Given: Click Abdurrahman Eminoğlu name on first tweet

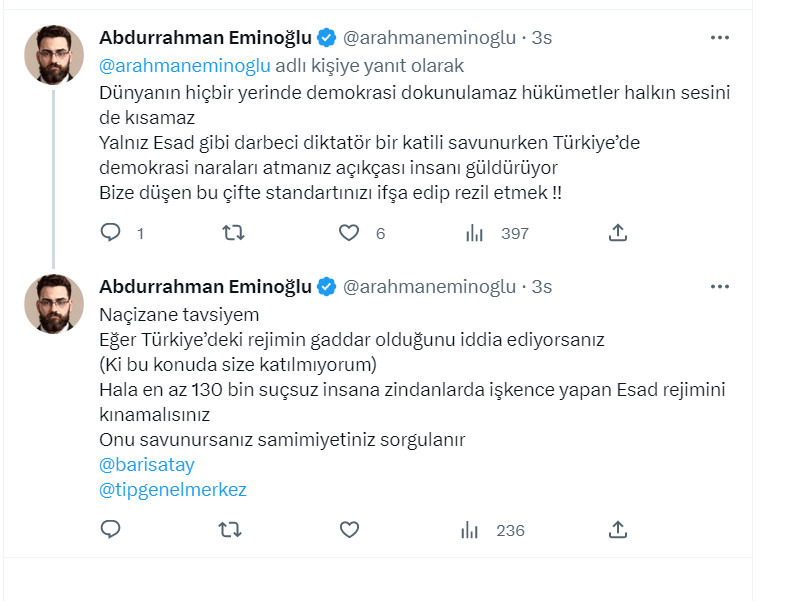Looking at the screenshot, I should [x=205, y=38].
